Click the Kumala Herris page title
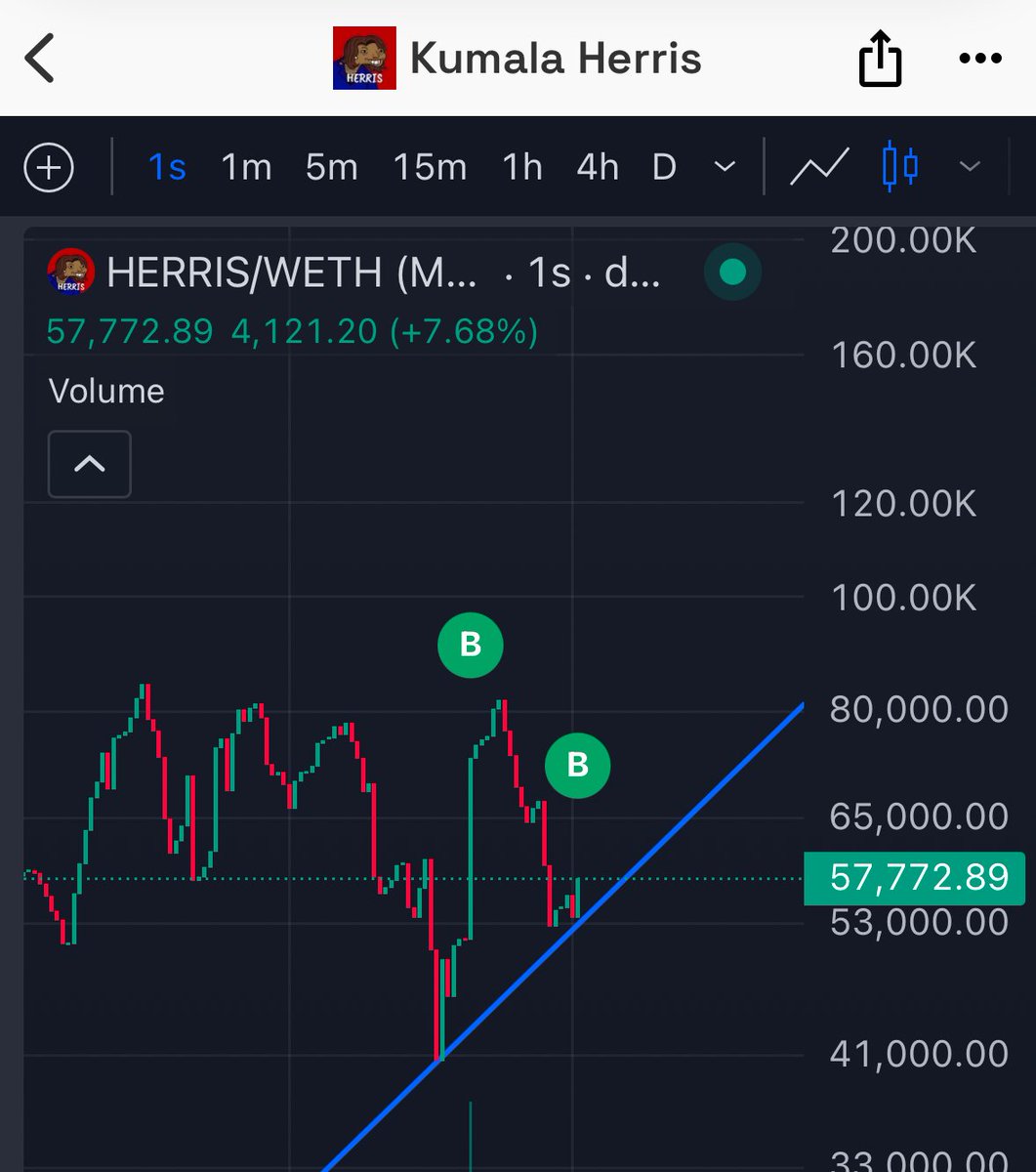 [x=556, y=59]
